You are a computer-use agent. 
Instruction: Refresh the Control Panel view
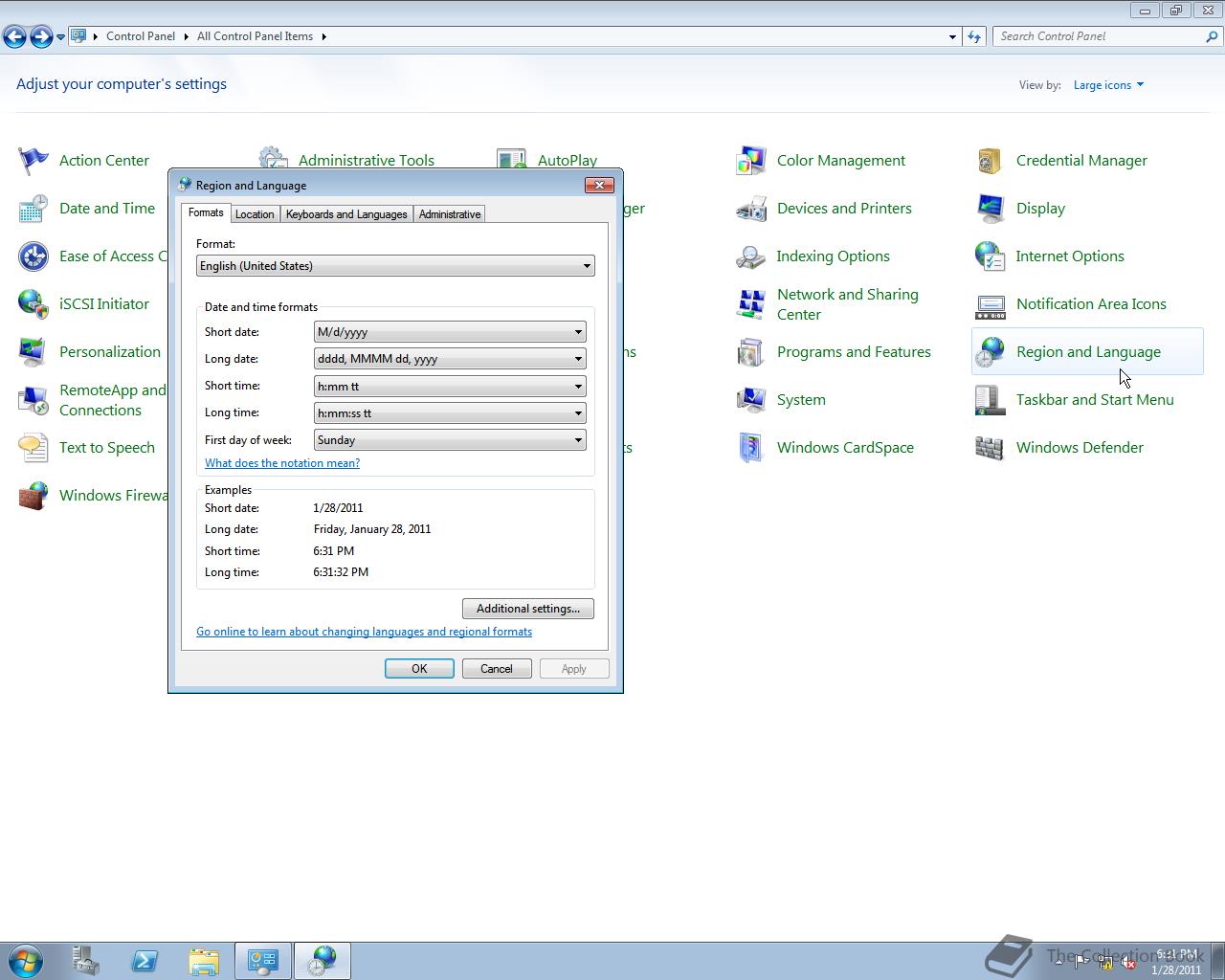click(x=974, y=36)
